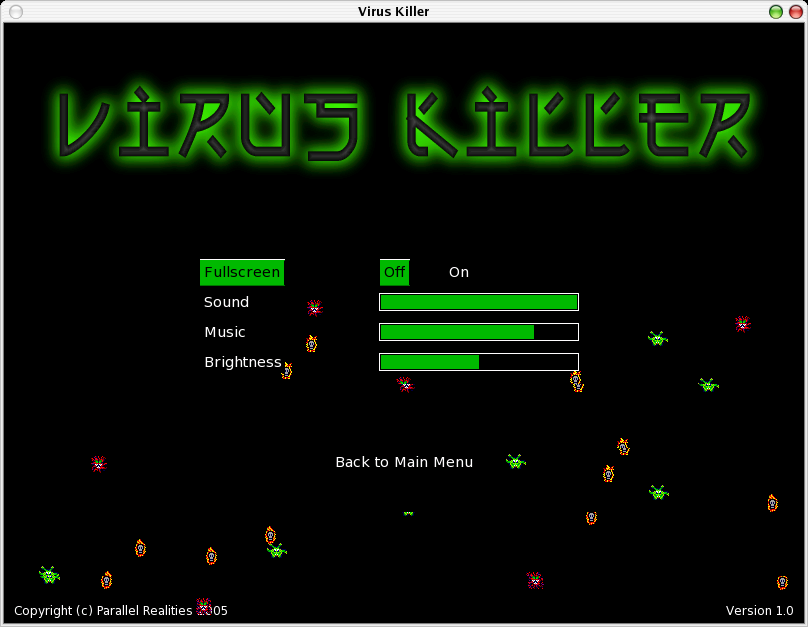
Task: Close window with red title bar button
Action: pyautogui.click(x=794, y=11)
